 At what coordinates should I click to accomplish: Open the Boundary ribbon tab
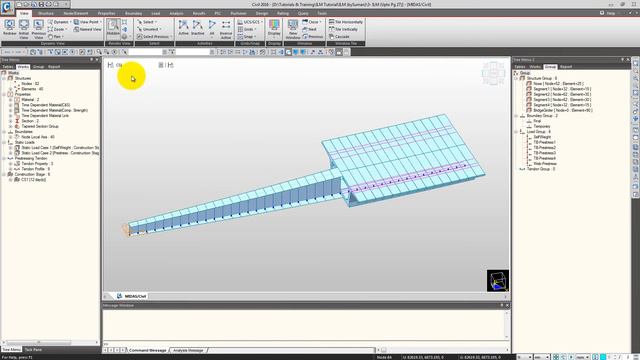[x=133, y=13]
